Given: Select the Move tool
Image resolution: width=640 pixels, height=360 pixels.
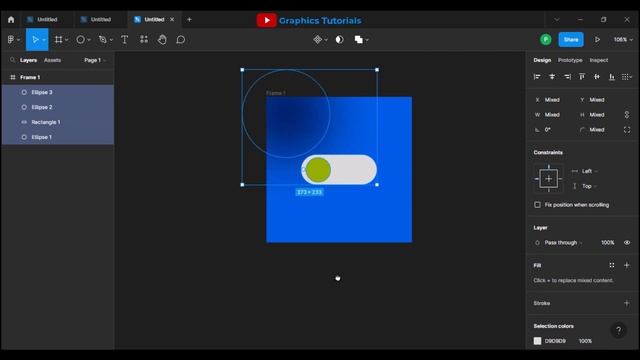Looking at the screenshot, I should [35, 40].
